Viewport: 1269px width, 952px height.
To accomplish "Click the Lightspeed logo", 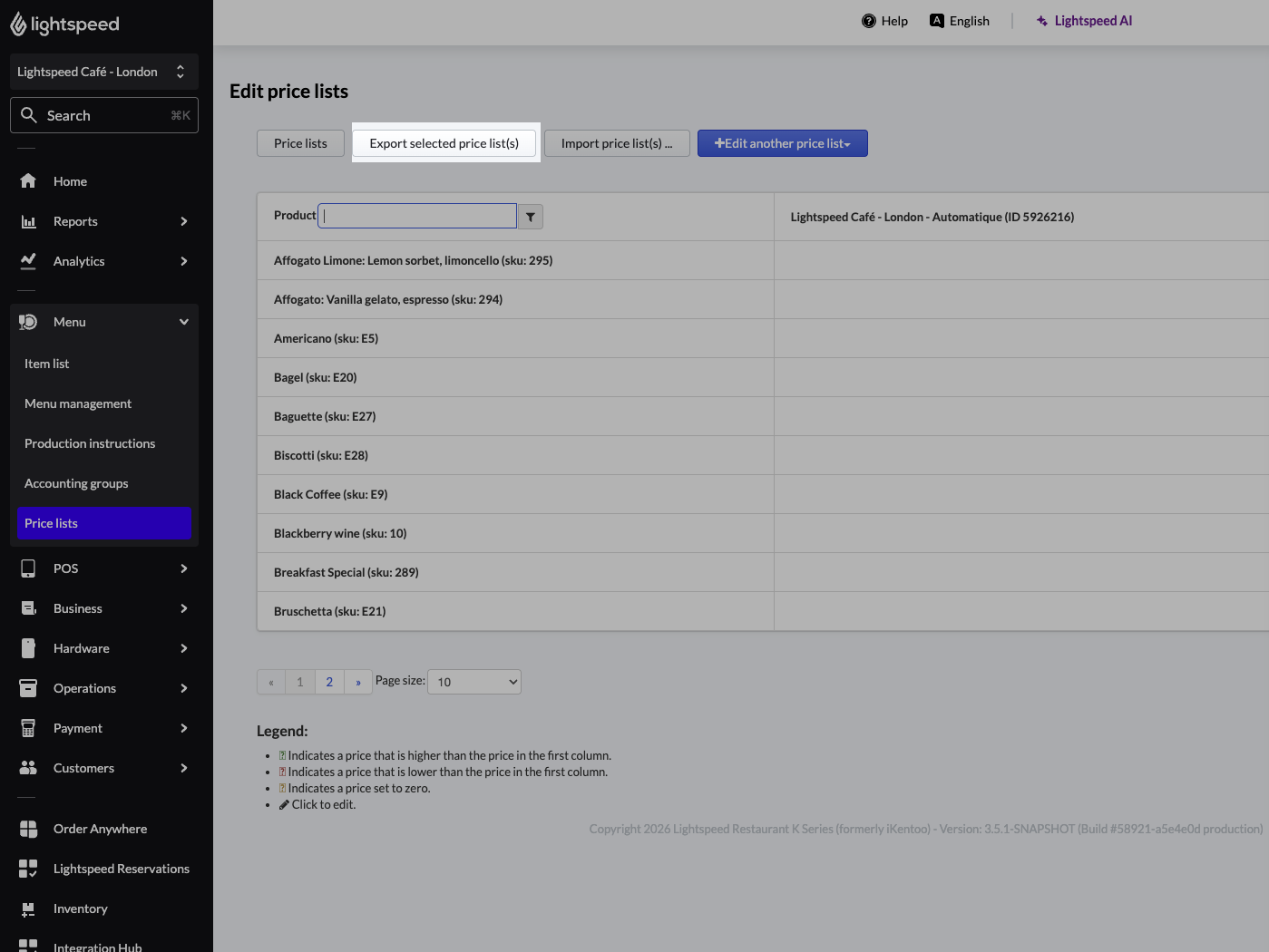I will pyautogui.click(x=64, y=24).
